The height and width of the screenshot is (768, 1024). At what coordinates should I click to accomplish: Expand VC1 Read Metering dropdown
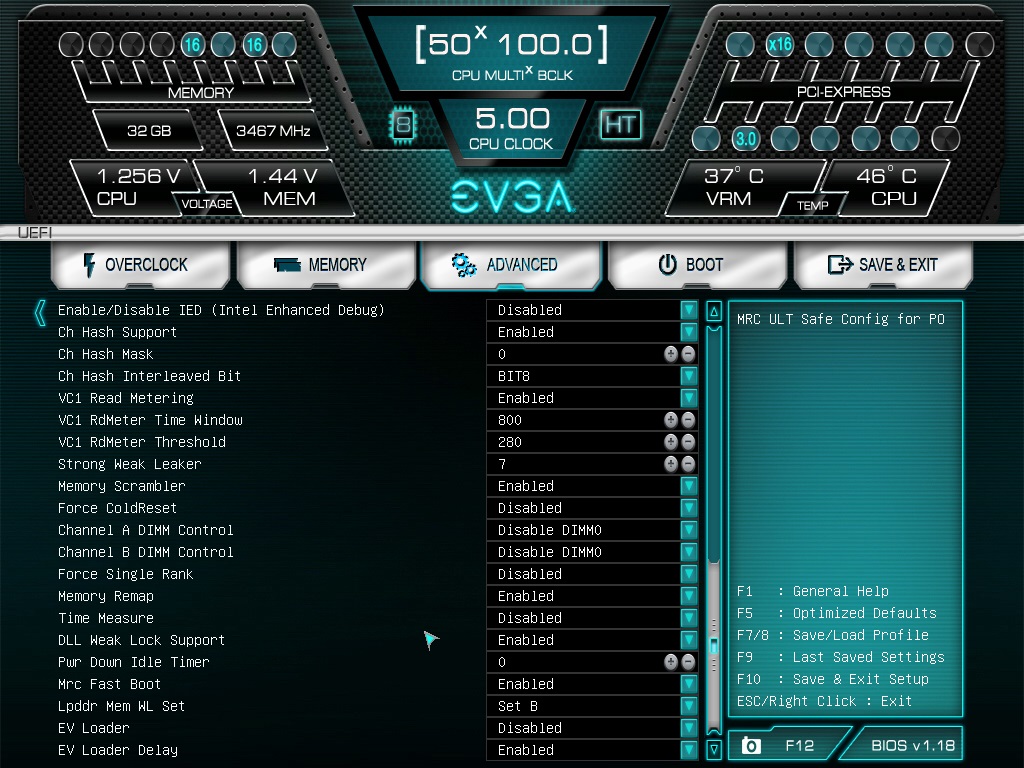click(x=688, y=398)
